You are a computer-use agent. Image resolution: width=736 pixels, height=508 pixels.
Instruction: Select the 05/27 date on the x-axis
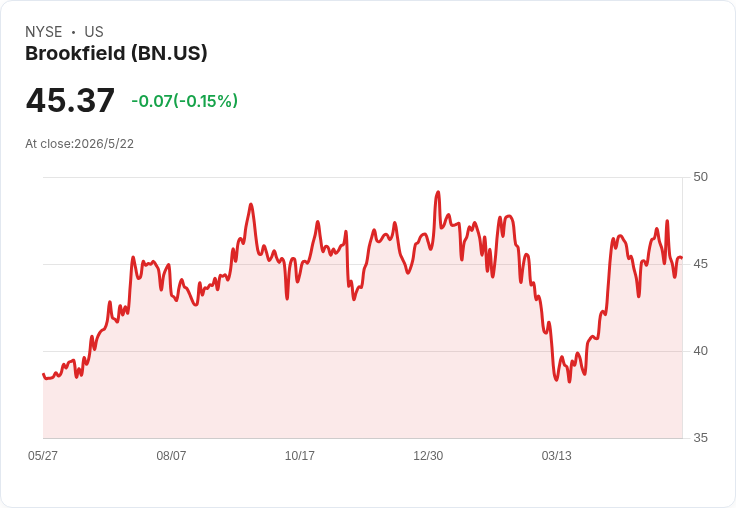(x=43, y=456)
